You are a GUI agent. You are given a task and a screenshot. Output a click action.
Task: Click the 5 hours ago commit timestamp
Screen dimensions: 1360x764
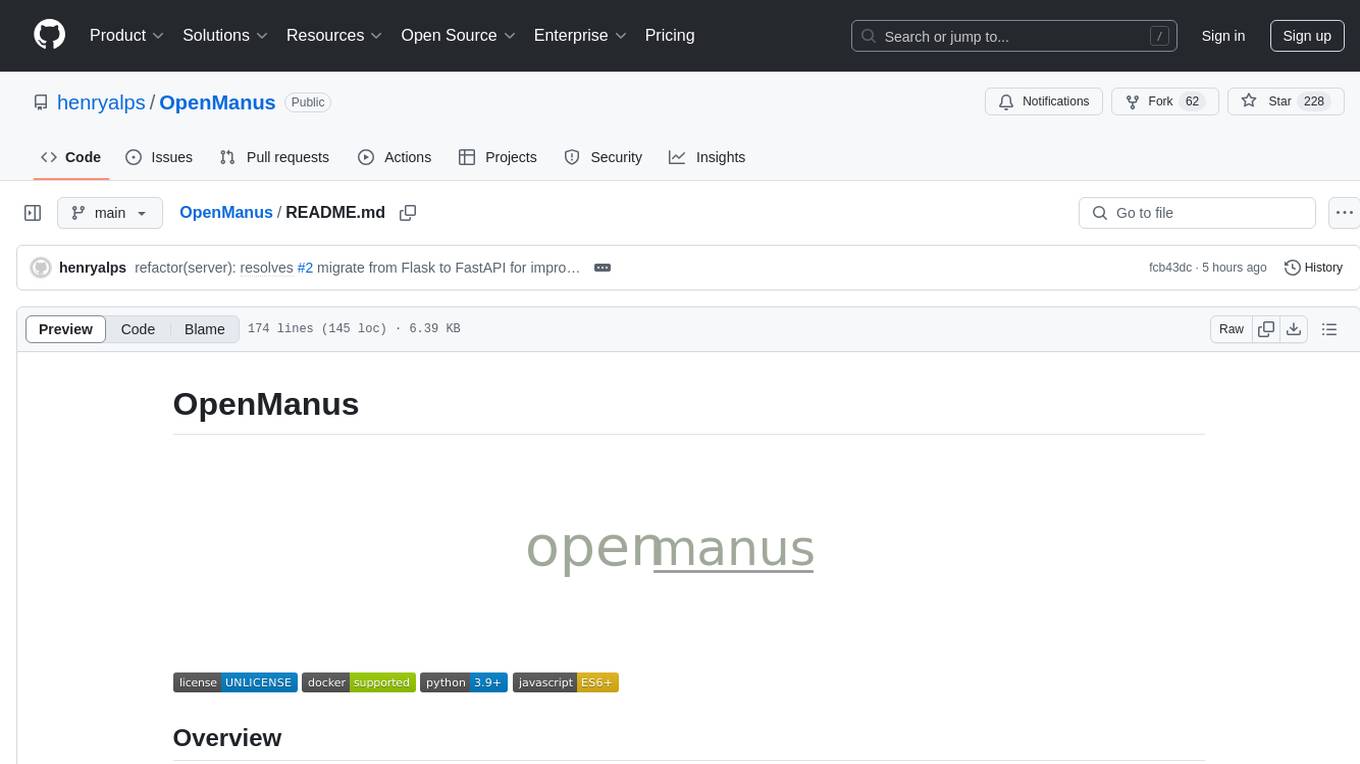pyautogui.click(x=1233, y=268)
